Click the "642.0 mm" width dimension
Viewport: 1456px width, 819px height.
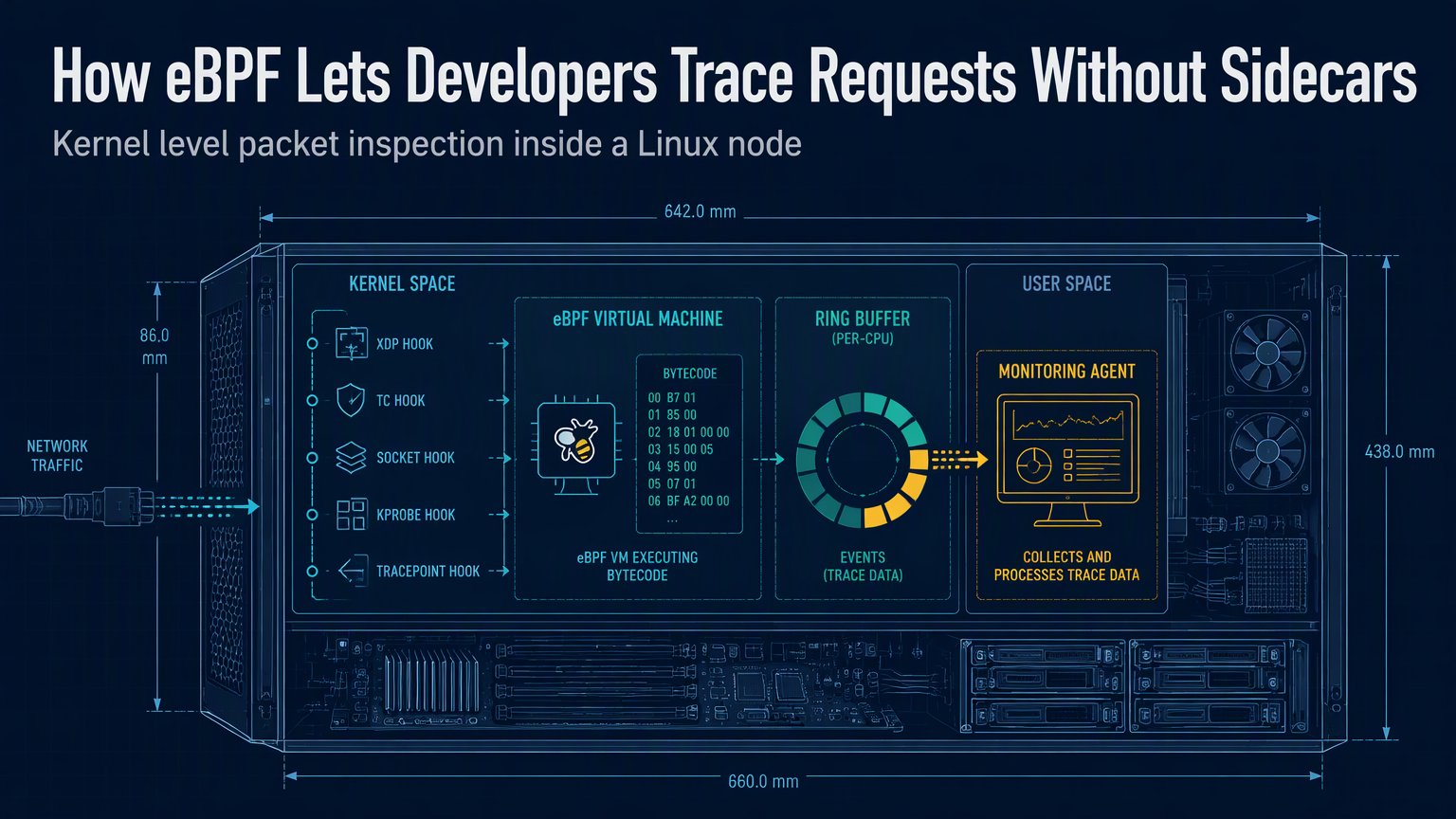pos(701,212)
